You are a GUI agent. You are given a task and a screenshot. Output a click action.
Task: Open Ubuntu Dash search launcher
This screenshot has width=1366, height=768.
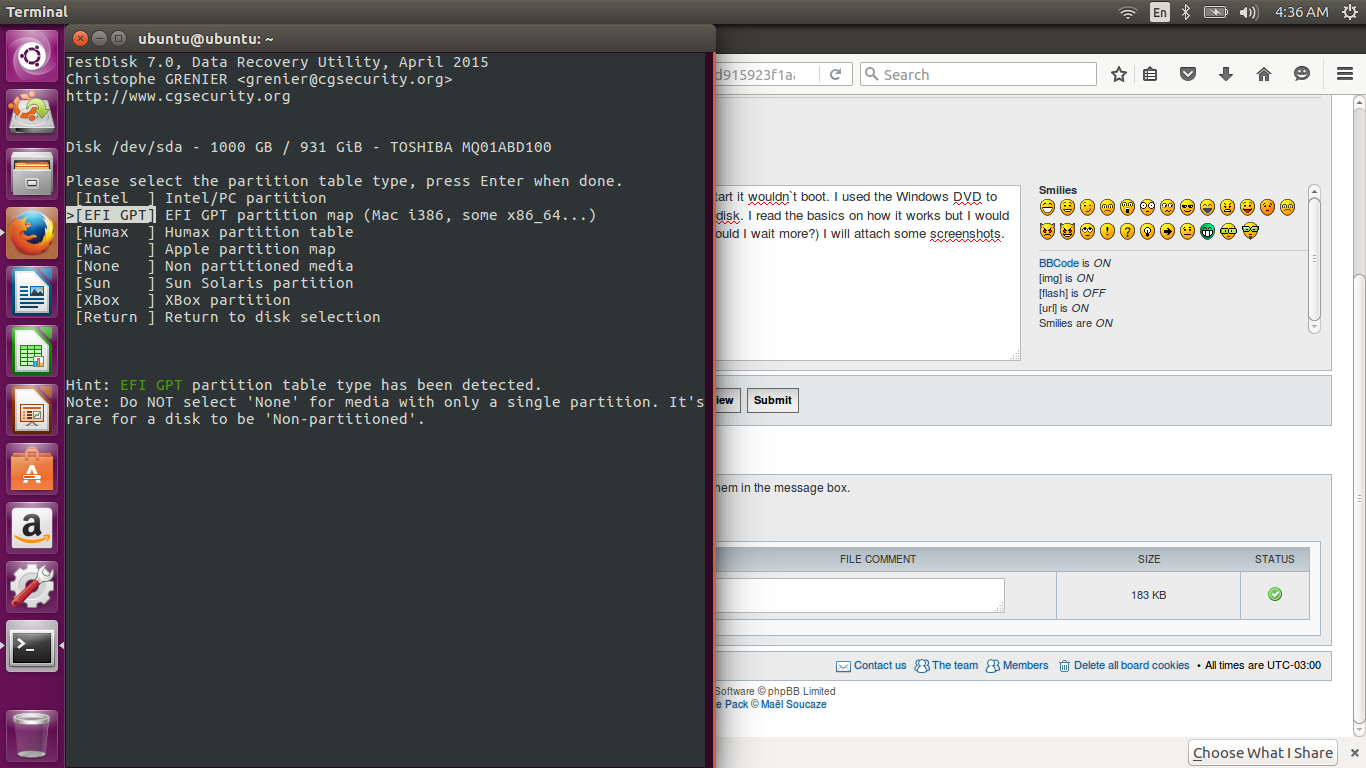(32, 56)
